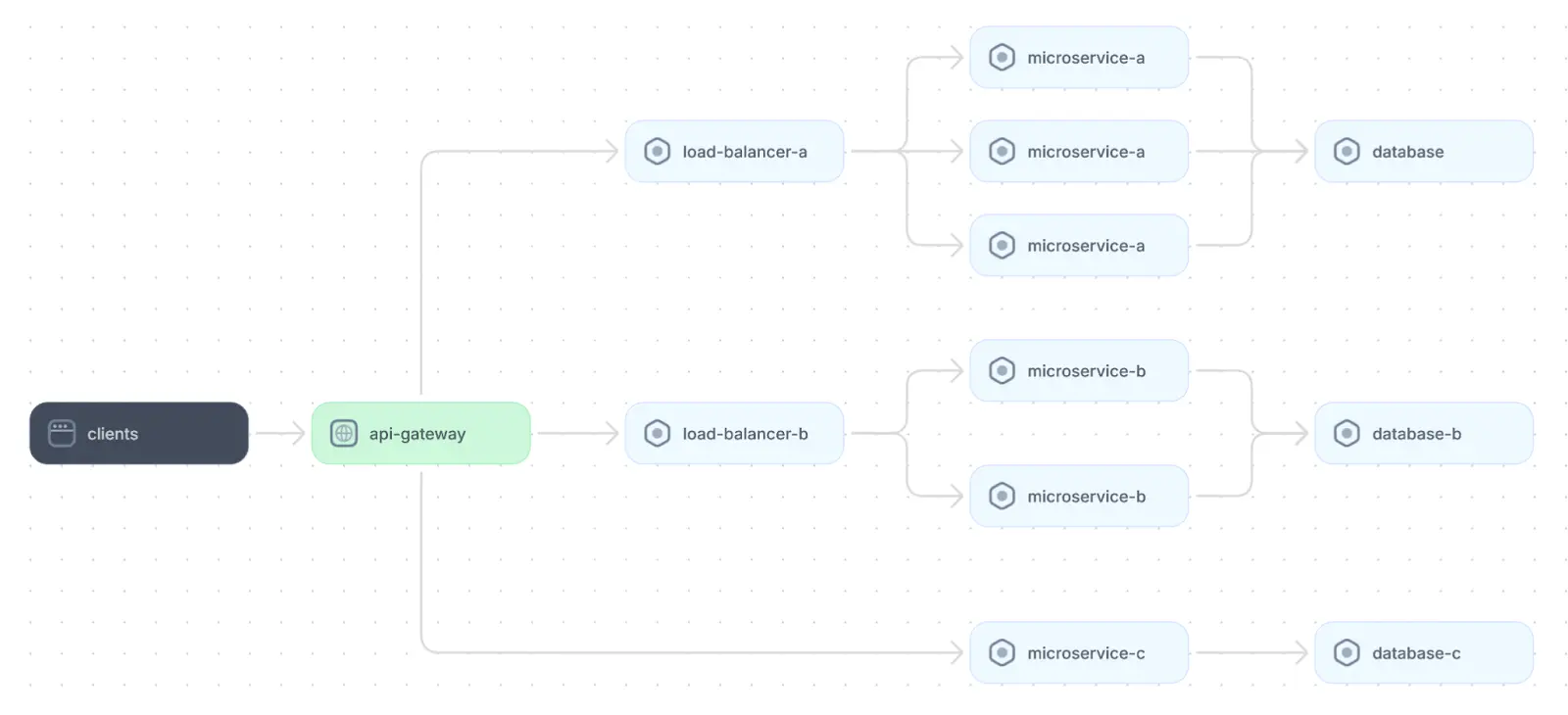Select the database-c text label

tap(1415, 653)
